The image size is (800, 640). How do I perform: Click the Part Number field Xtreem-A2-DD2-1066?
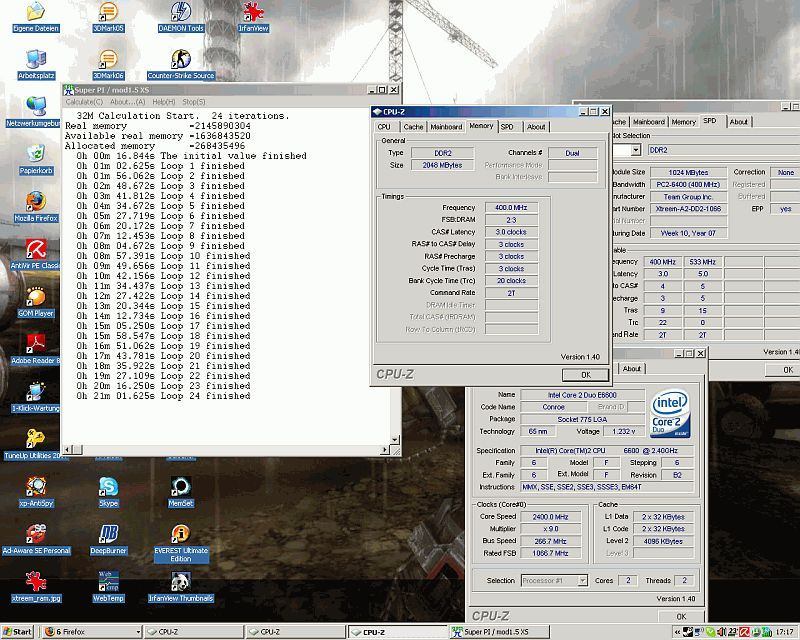point(689,209)
